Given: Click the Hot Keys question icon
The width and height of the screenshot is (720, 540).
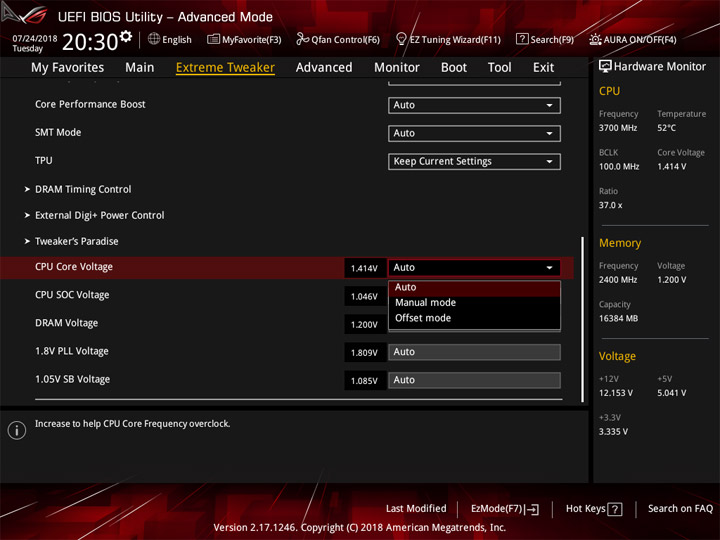Looking at the screenshot, I should 615,509.
